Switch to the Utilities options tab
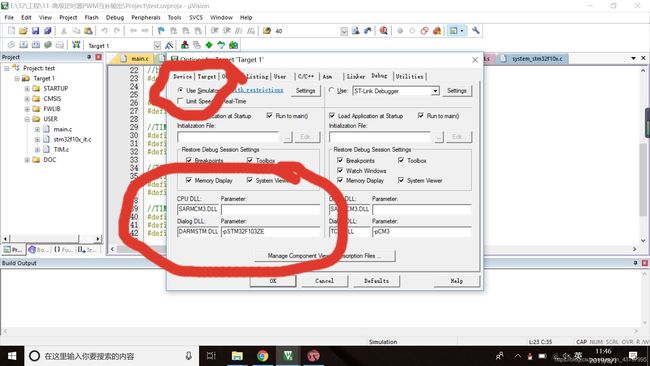Screen dimensions: 650x366 click(409, 76)
